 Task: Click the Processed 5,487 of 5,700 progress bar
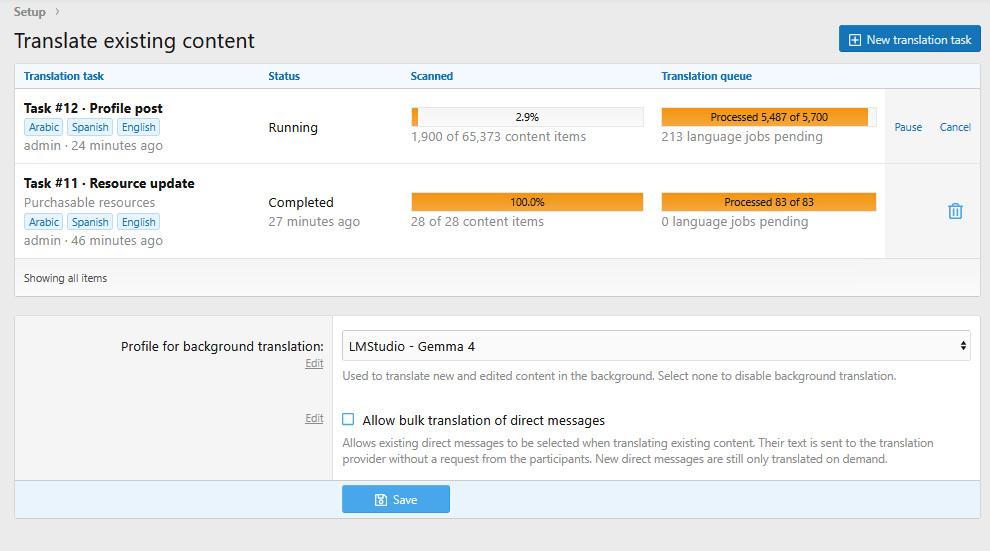coord(769,117)
